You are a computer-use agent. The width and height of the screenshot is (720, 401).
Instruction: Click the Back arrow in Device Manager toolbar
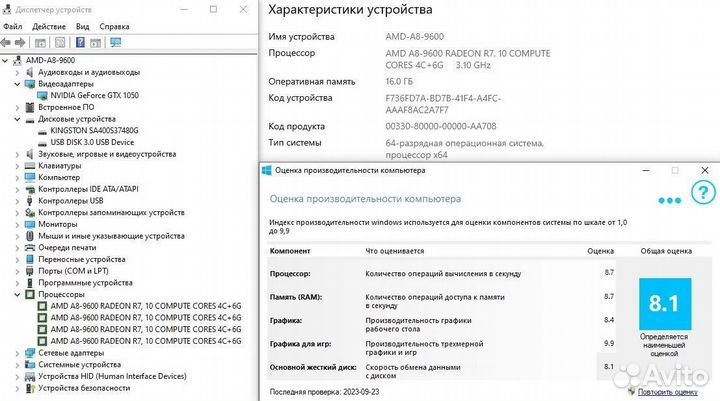coord(6,43)
